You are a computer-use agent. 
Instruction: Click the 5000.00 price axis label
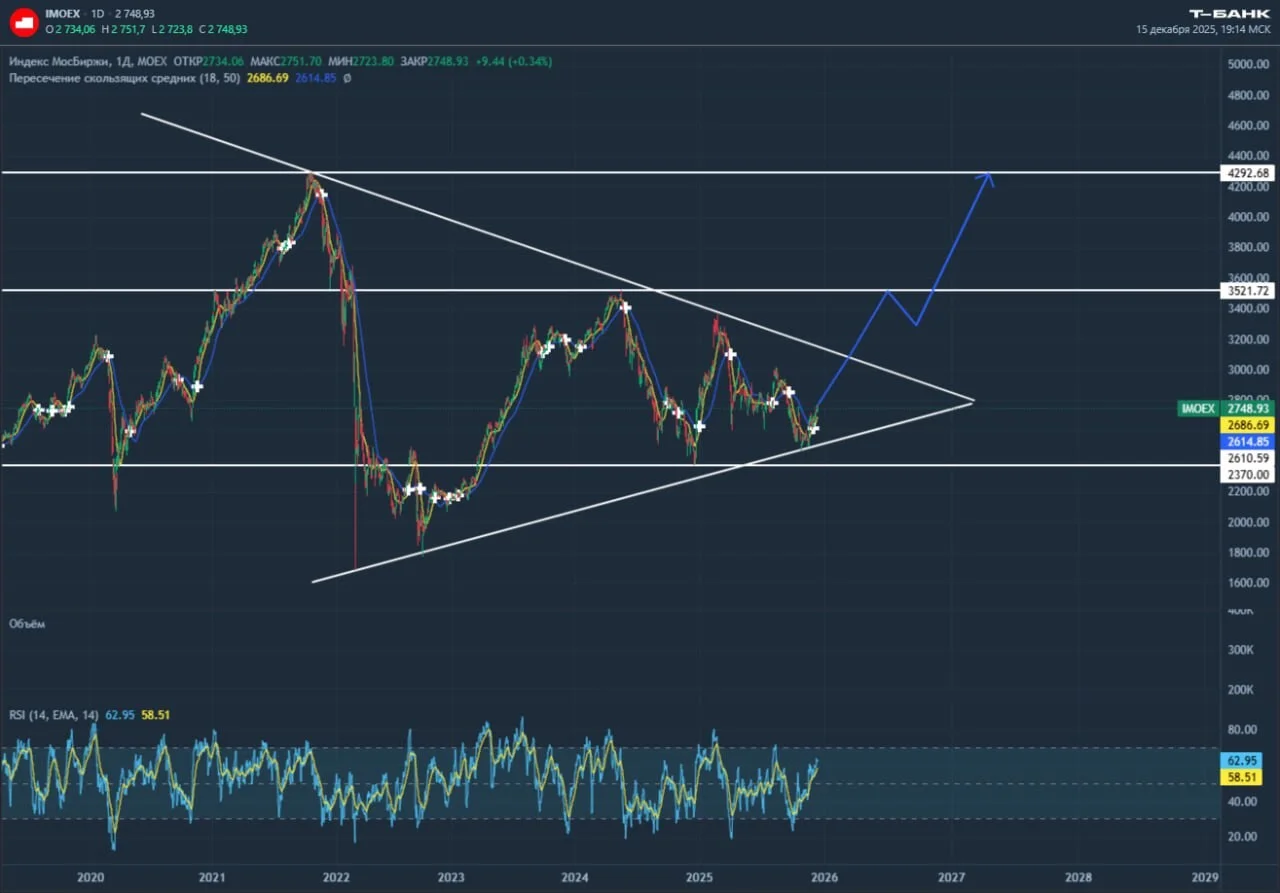click(1247, 65)
